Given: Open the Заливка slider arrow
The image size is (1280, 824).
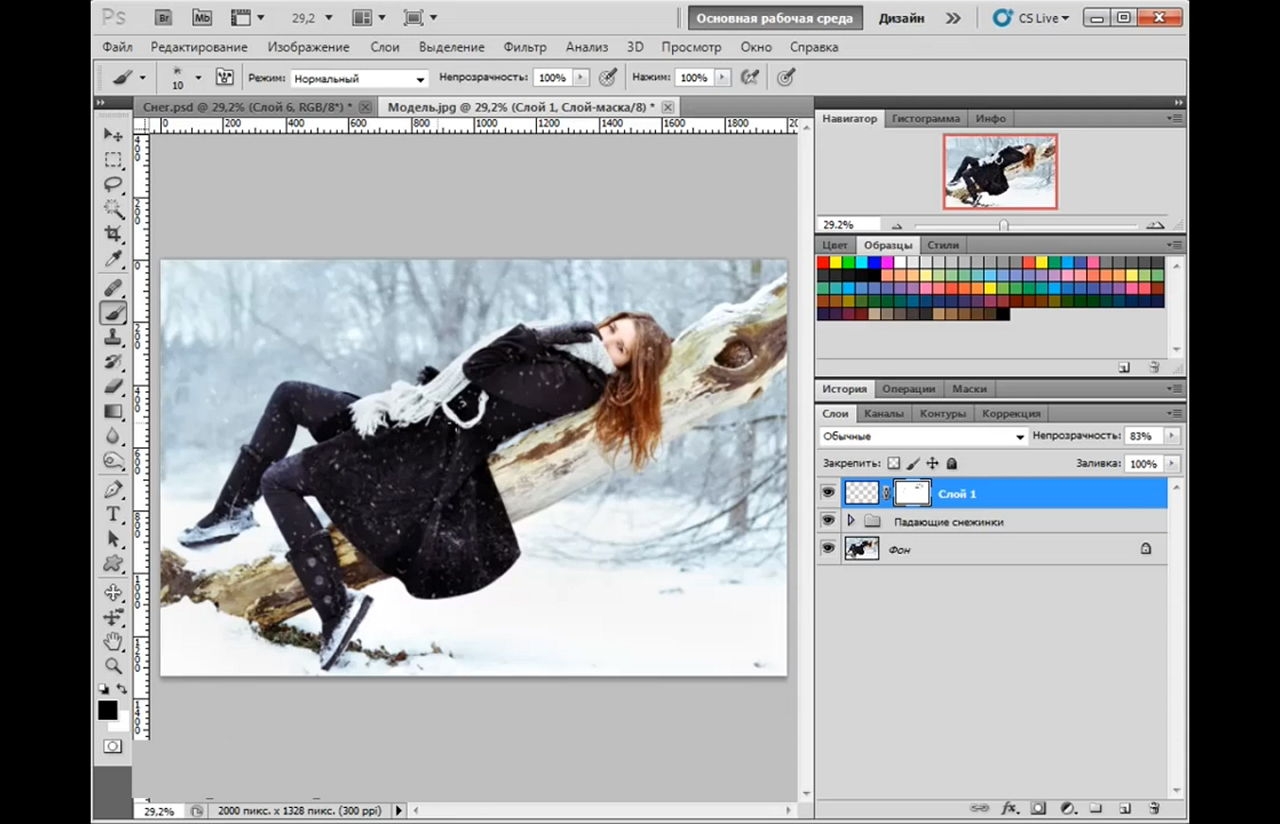Looking at the screenshot, I should pyautogui.click(x=1171, y=464).
